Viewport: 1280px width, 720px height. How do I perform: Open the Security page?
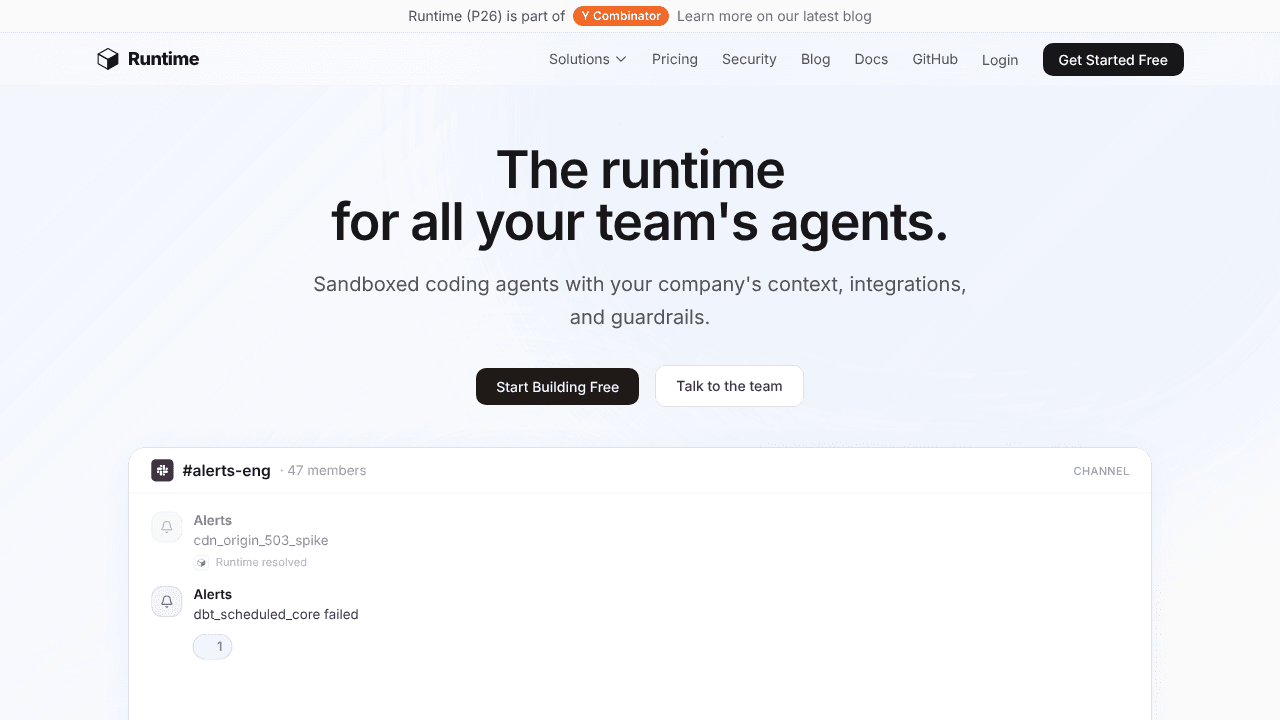point(749,59)
